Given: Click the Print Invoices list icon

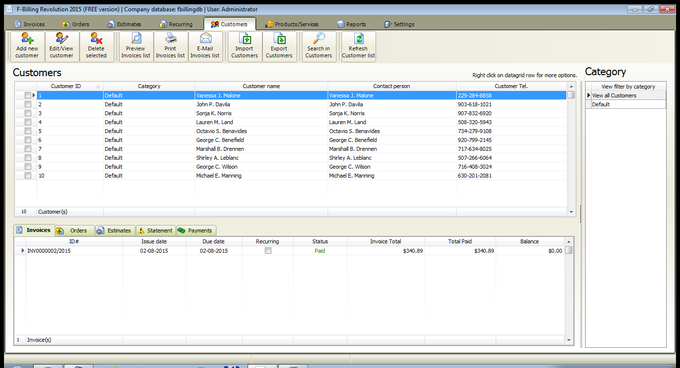Looking at the screenshot, I should tap(170, 46).
